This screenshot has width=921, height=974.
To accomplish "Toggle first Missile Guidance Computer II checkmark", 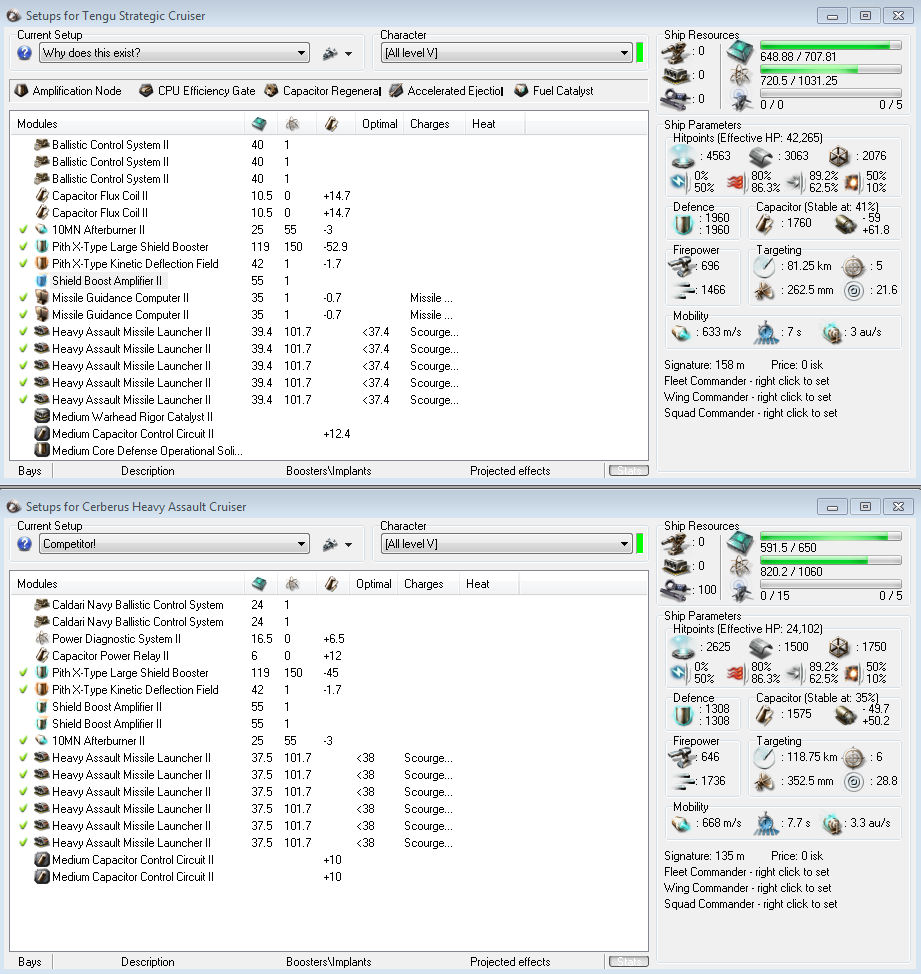I will coord(24,298).
